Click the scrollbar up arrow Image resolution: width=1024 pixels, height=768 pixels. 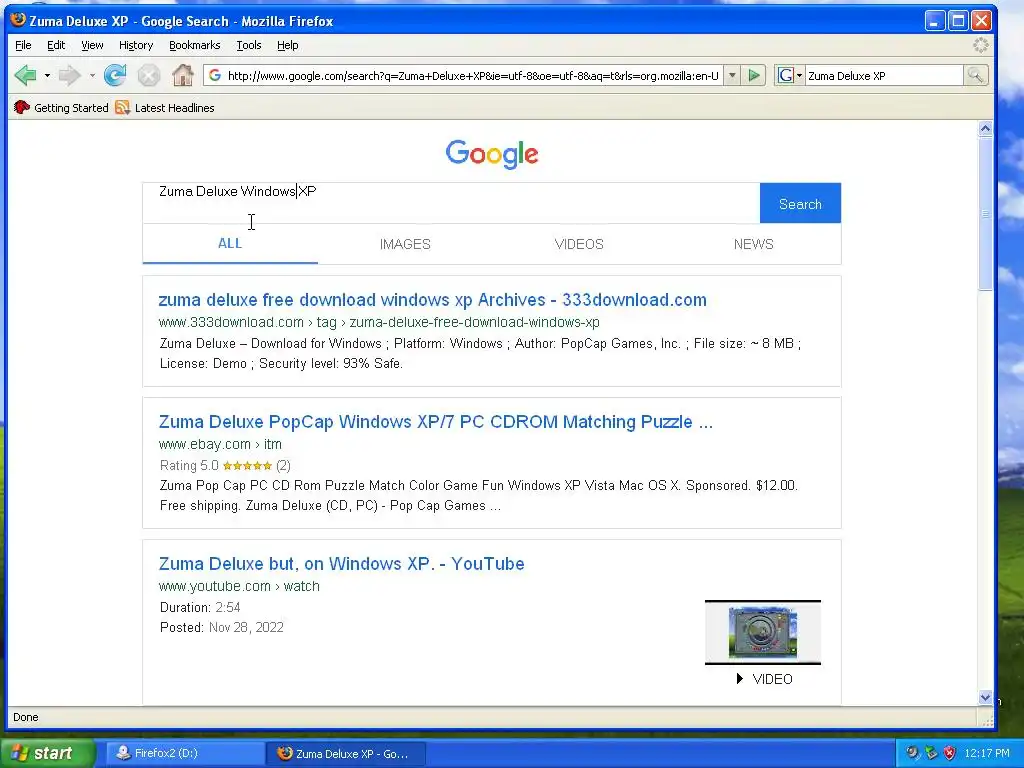click(985, 129)
